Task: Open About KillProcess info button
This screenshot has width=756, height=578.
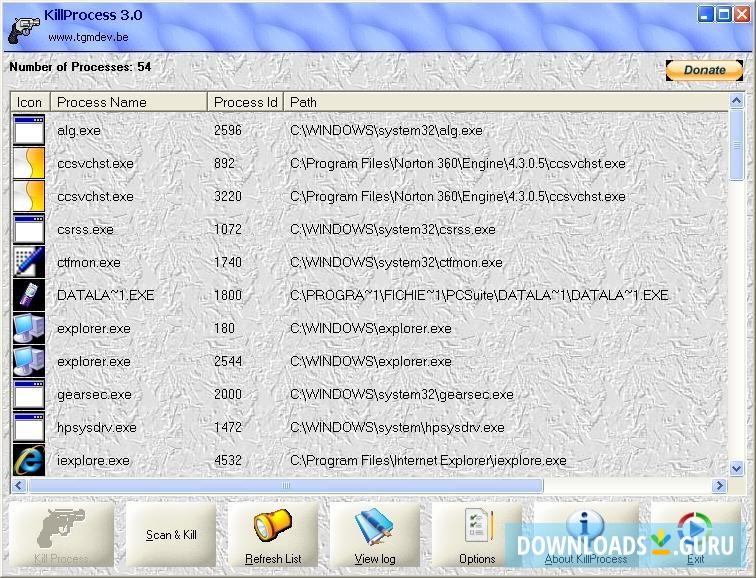Action: [x=586, y=535]
